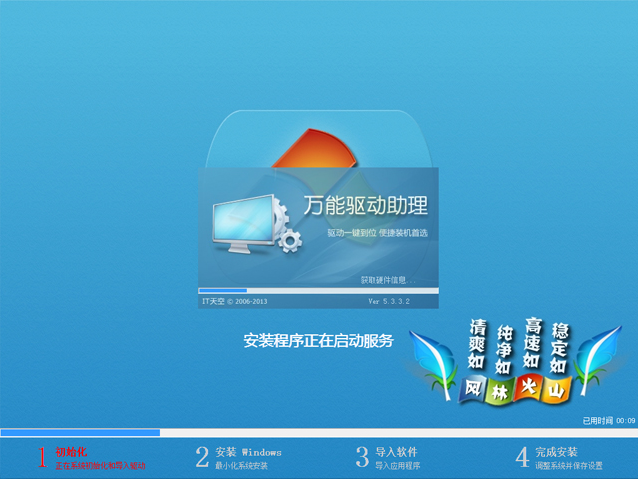Click the 稳定如 vertical slogan text
This screenshot has height=481, width=638.
click(559, 348)
